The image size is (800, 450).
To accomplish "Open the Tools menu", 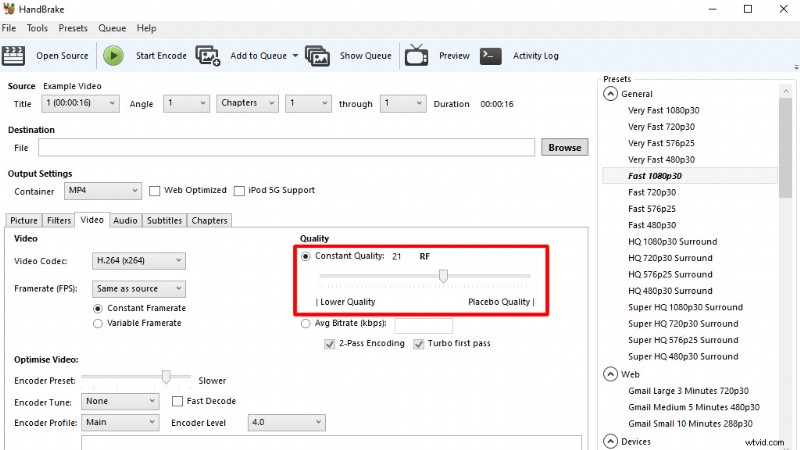I will point(37,28).
